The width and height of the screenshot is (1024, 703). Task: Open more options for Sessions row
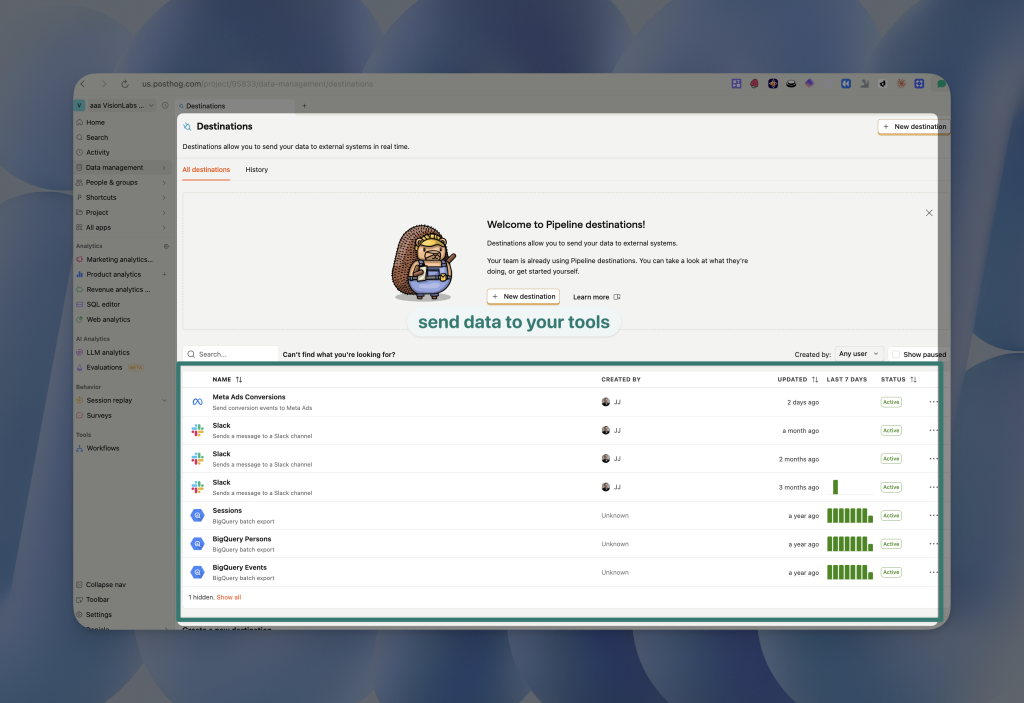(x=933, y=515)
